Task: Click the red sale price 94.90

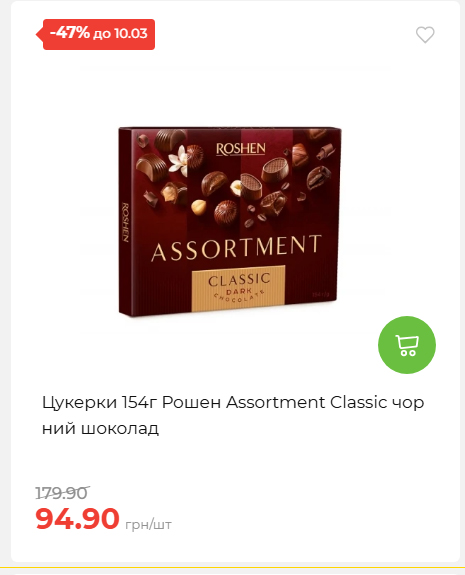Action: (77, 518)
